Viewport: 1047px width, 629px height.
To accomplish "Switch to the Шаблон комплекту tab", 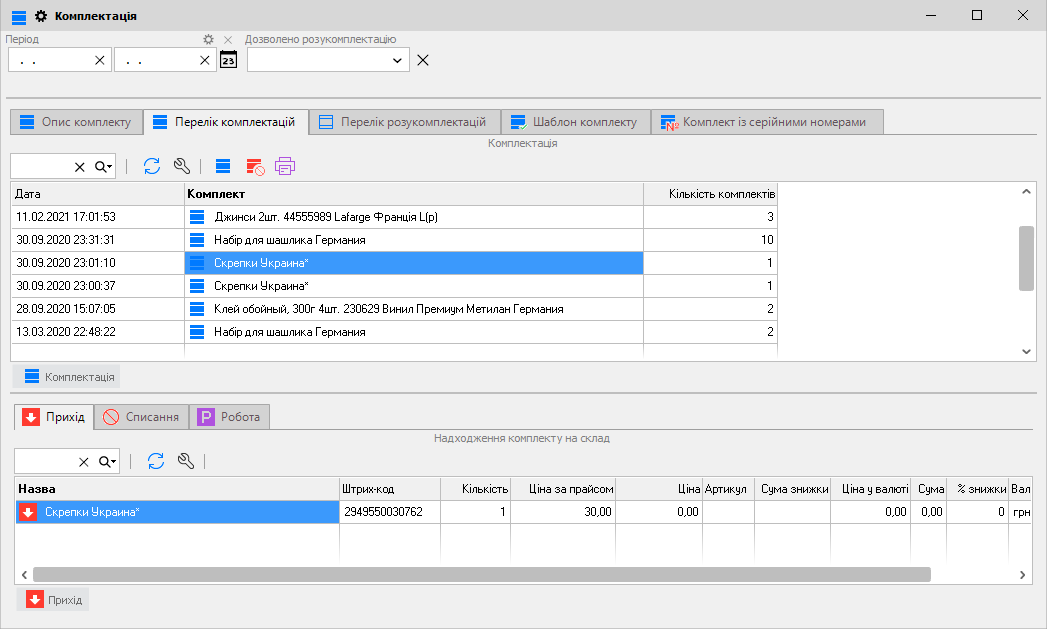I will [x=574, y=122].
